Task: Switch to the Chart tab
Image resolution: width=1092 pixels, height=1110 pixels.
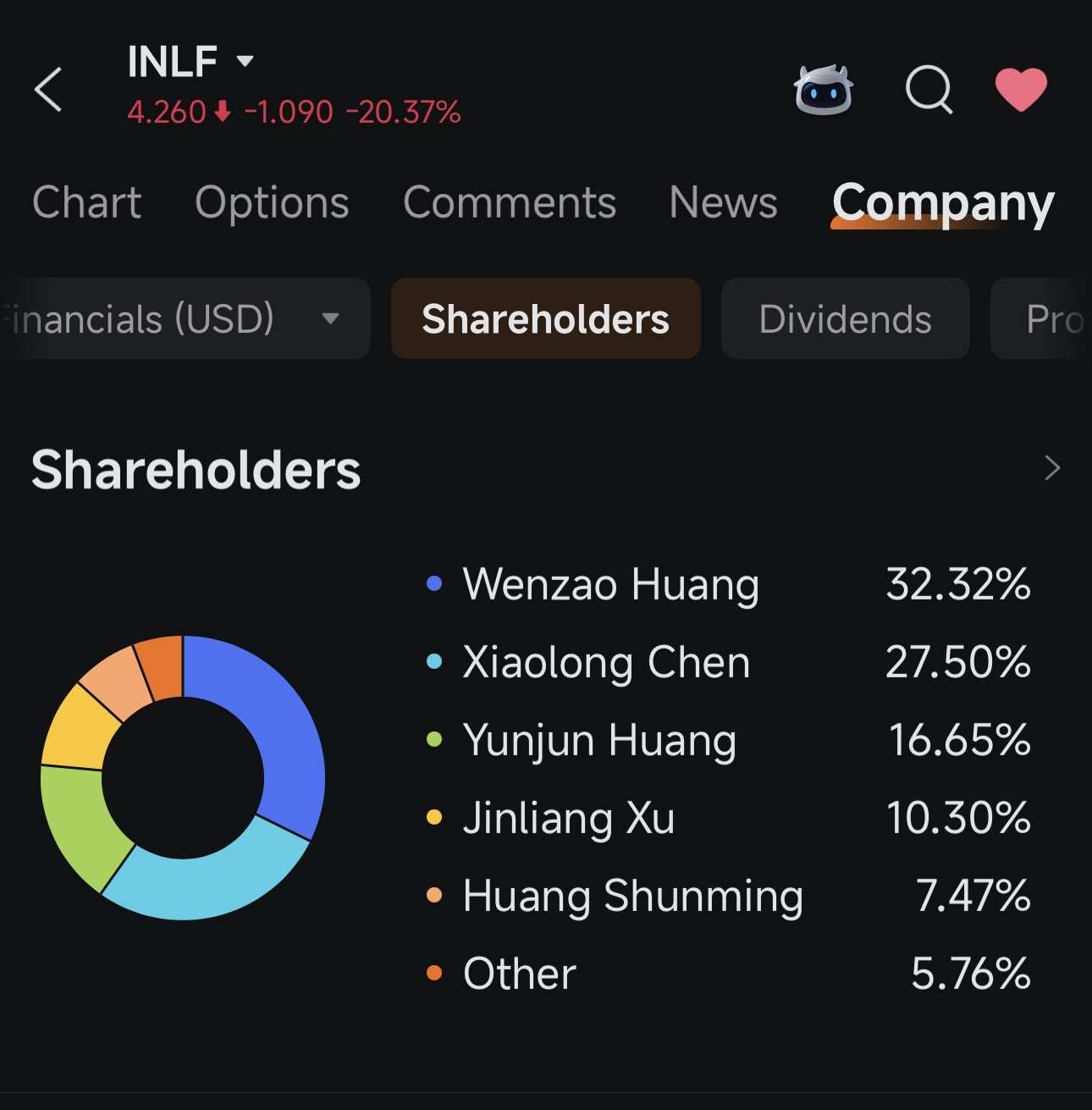Action: pyautogui.click(x=86, y=202)
